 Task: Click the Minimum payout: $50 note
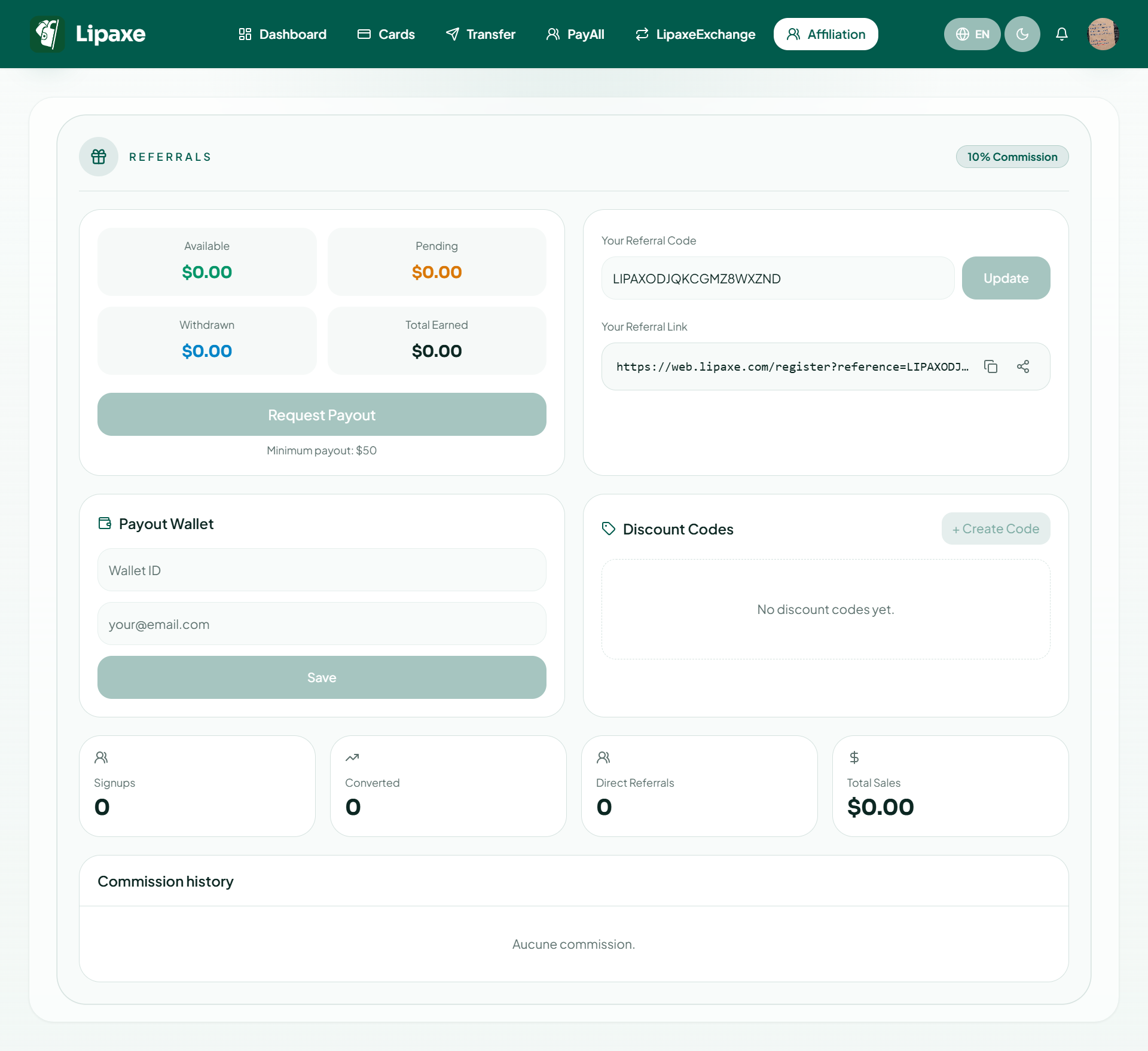tap(322, 450)
